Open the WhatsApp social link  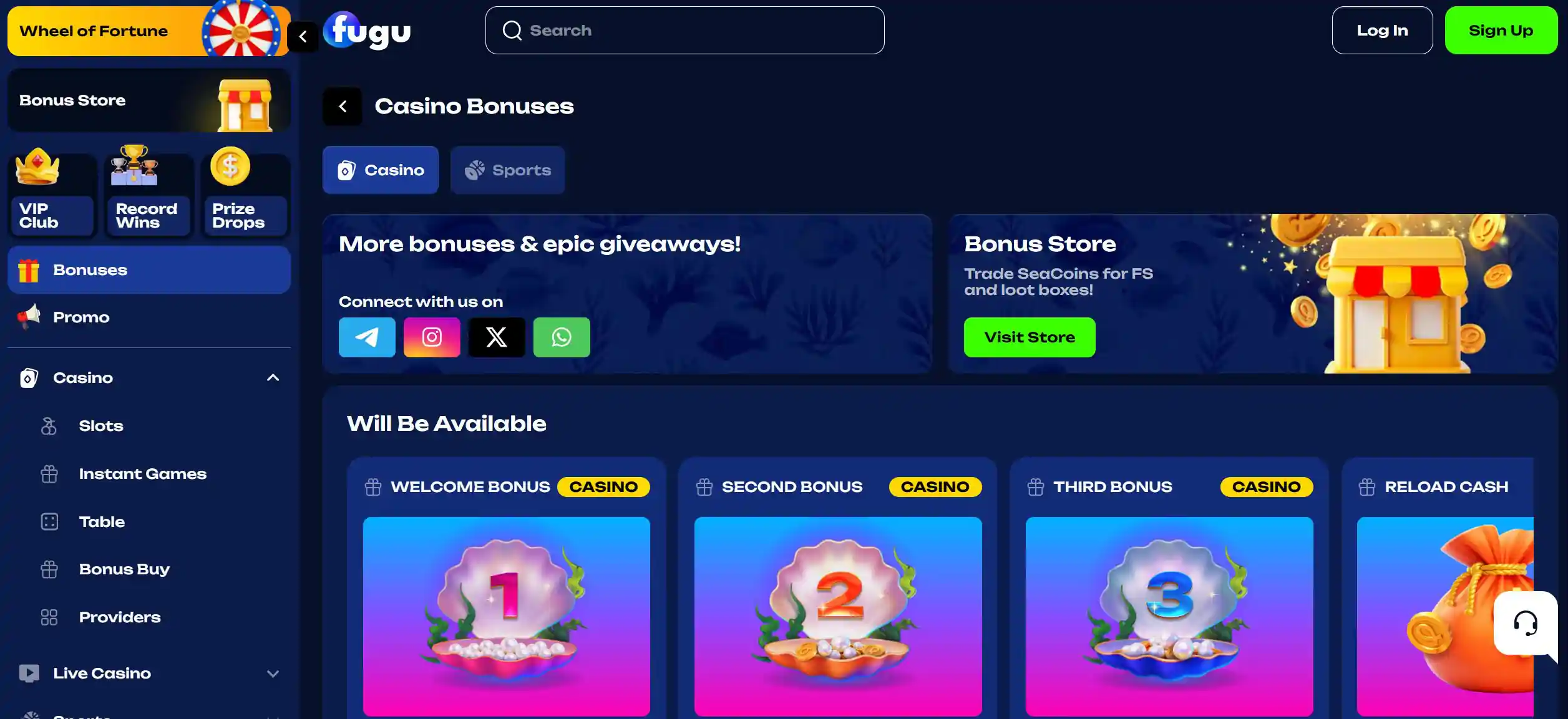562,337
